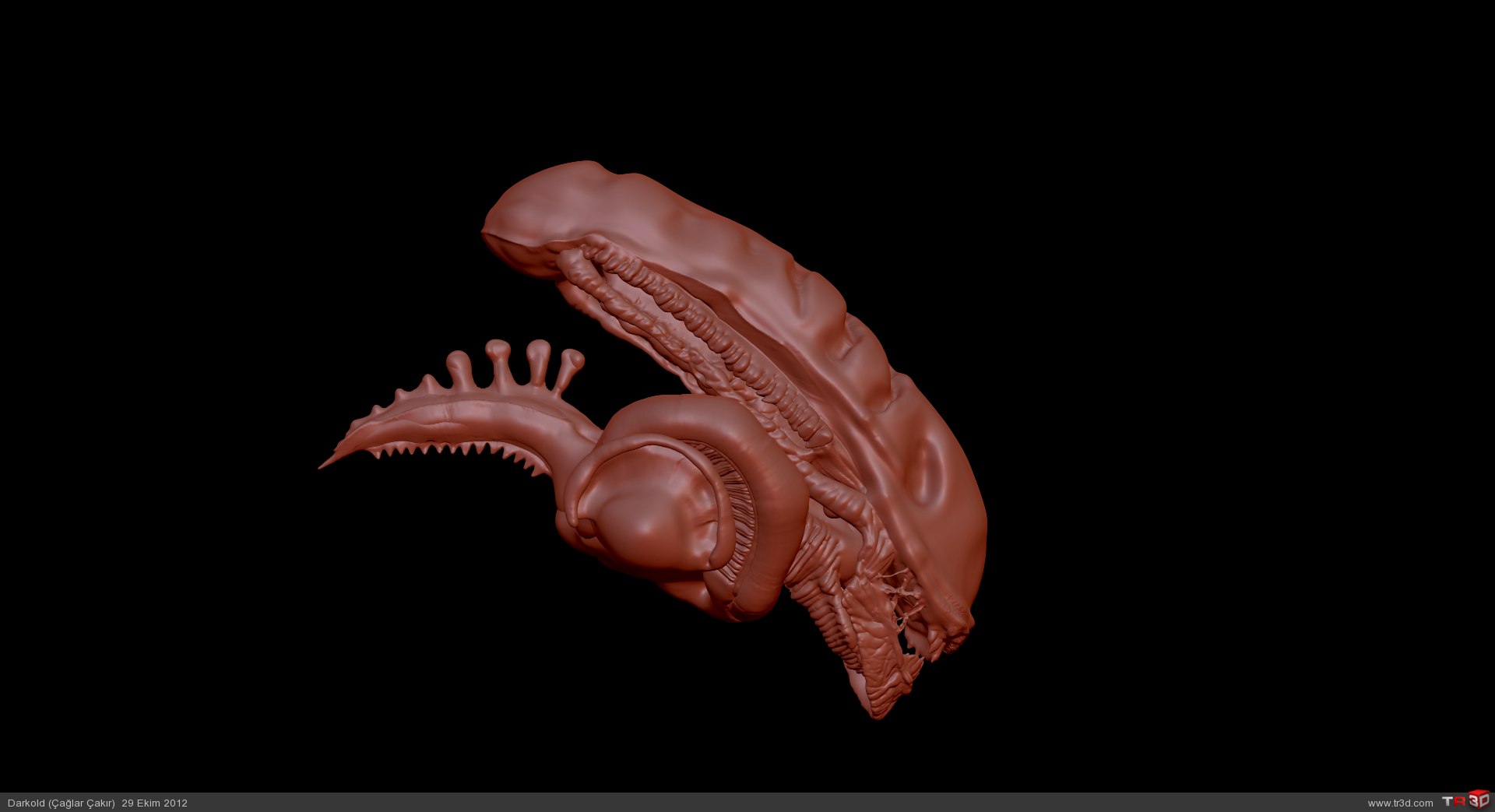The image size is (1495, 812).
Task: Open the www.tr3d.com link
Action: [x=1400, y=803]
